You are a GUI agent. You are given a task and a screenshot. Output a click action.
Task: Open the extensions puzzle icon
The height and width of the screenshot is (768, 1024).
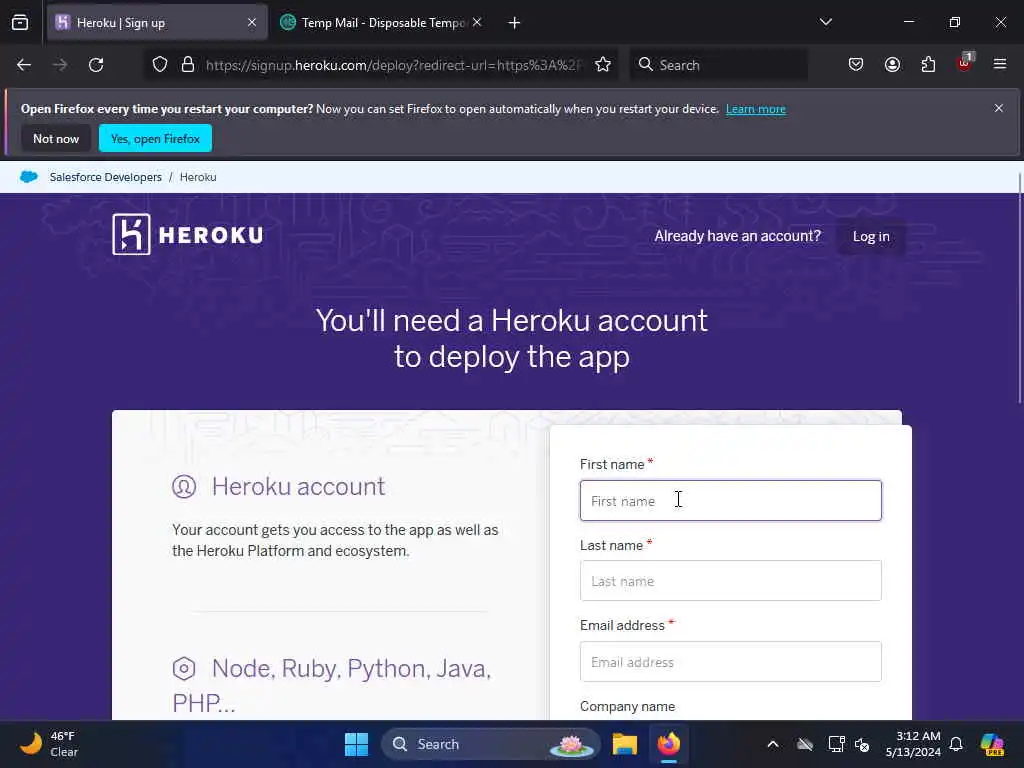pos(928,65)
